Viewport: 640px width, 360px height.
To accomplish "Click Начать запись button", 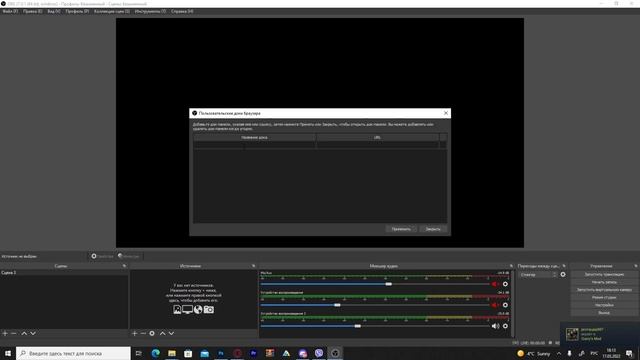I will click(x=604, y=282).
